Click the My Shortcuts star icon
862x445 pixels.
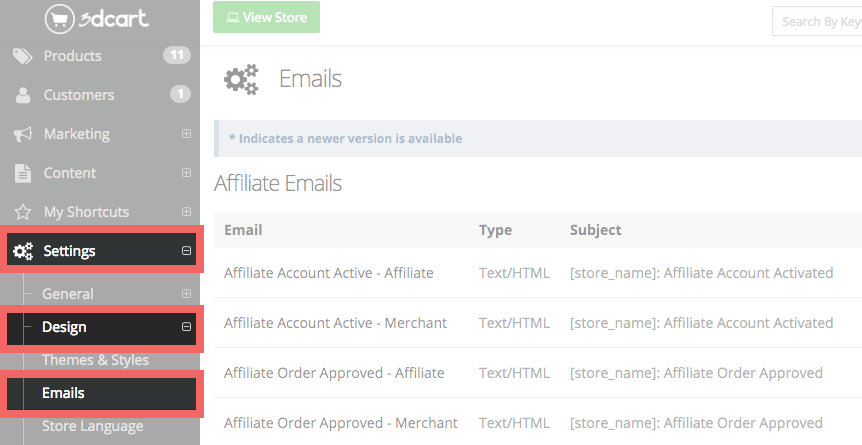coord(23,212)
